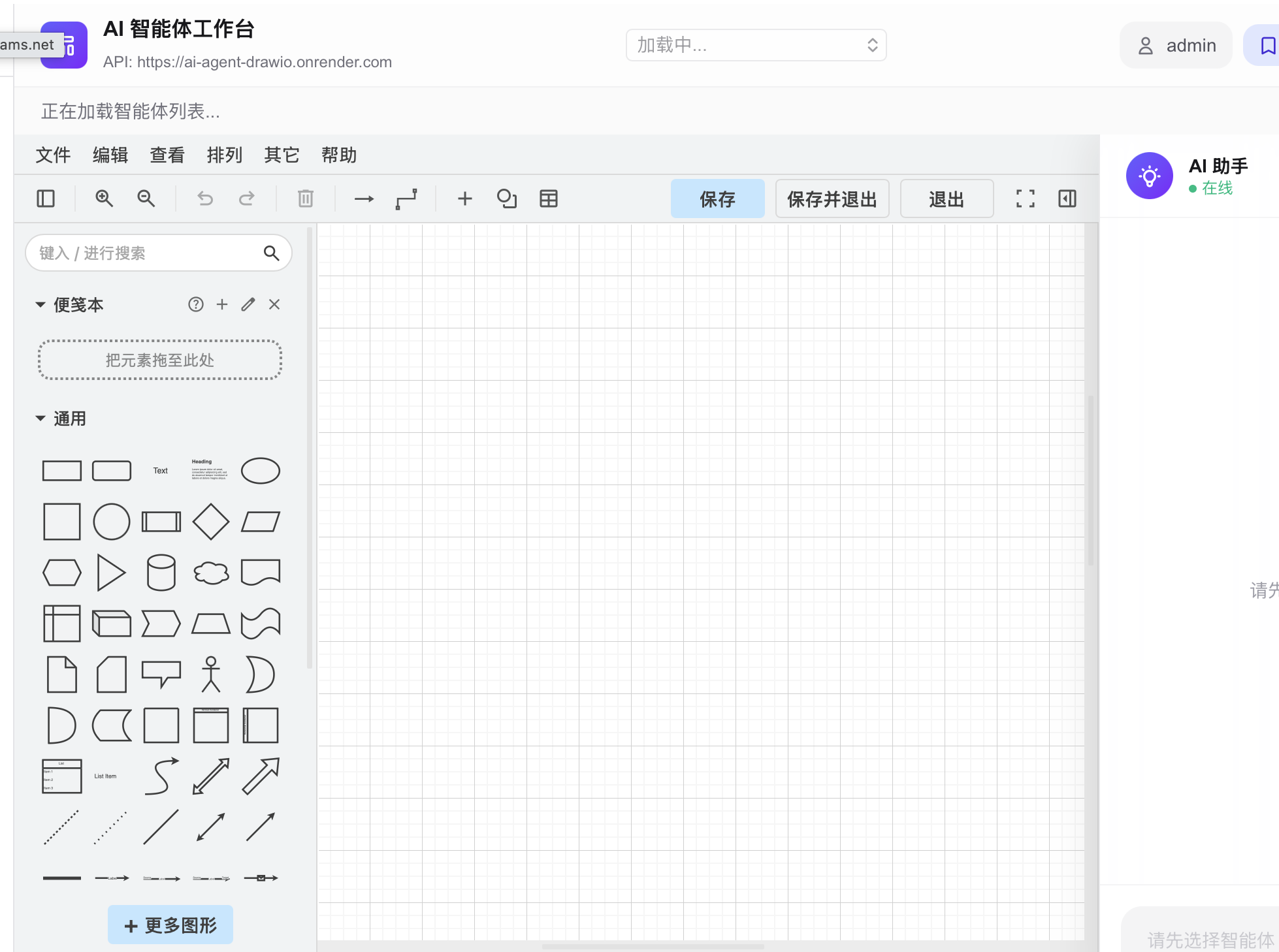Click the 把元素拖至此处 drop area
This screenshot has width=1279, height=952.
pyautogui.click(x=160, y=360)
